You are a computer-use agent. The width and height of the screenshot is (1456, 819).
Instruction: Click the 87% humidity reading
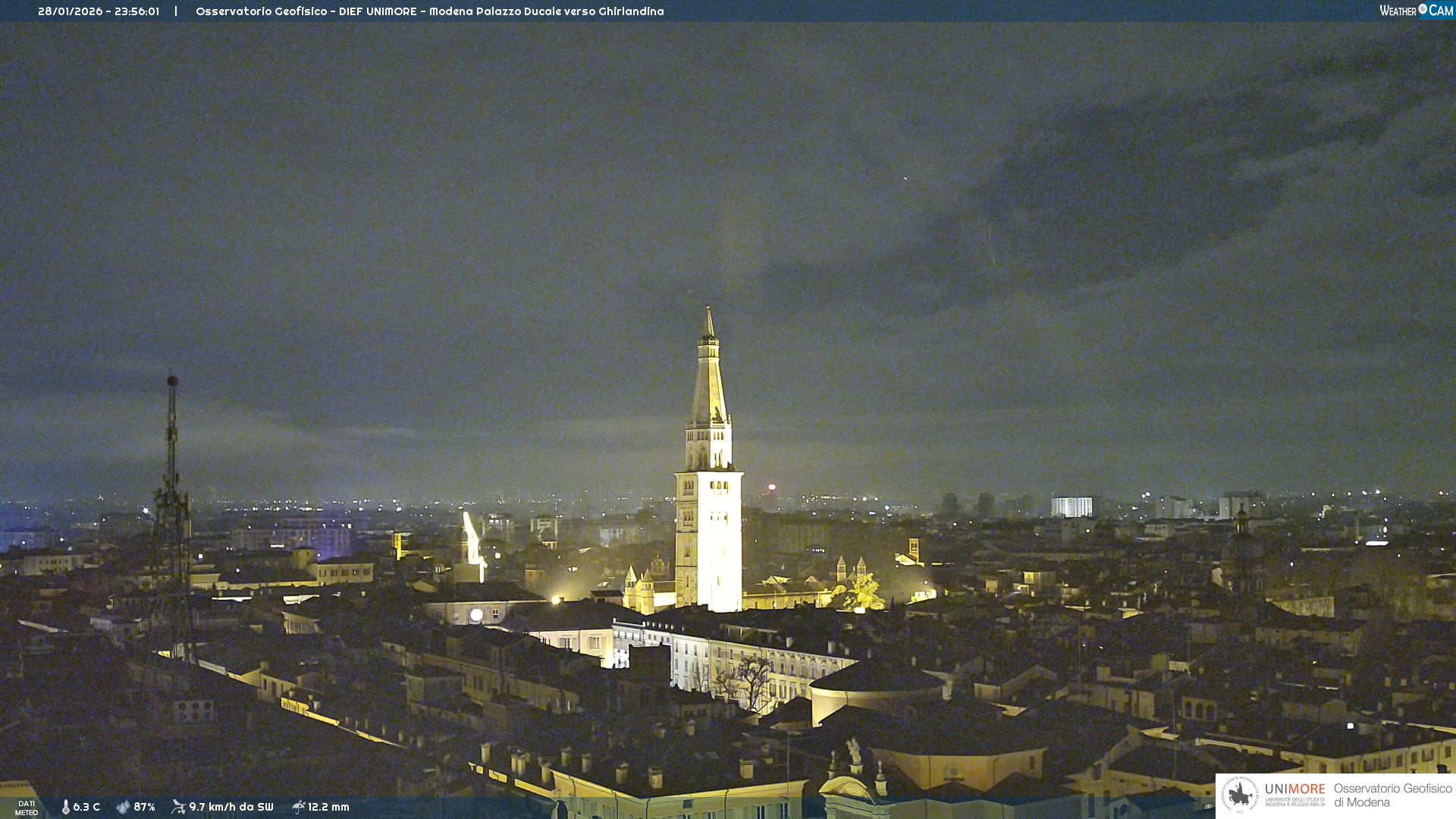coord(144,807)
